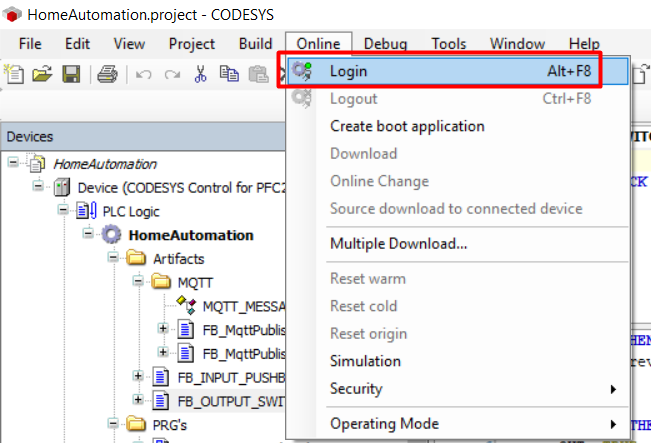Screen dimensions: 651x443
Task: Select Login from the Online menu
Action: tap(458, 71)
